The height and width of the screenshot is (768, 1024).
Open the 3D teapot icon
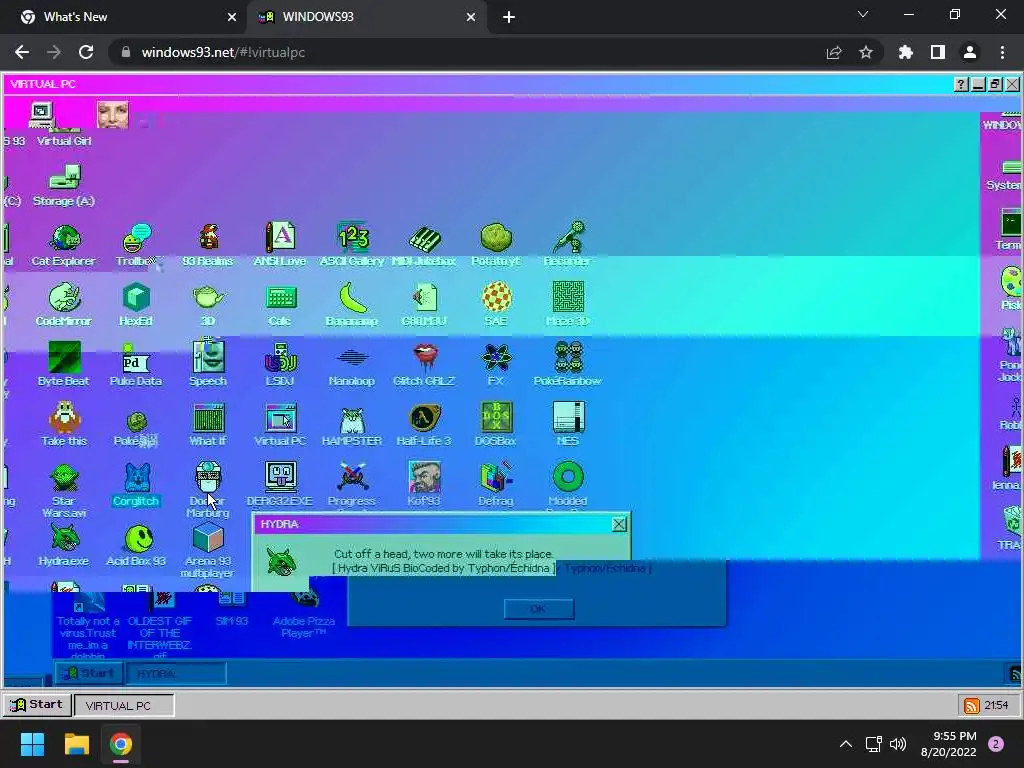click(x=208, y=304)
